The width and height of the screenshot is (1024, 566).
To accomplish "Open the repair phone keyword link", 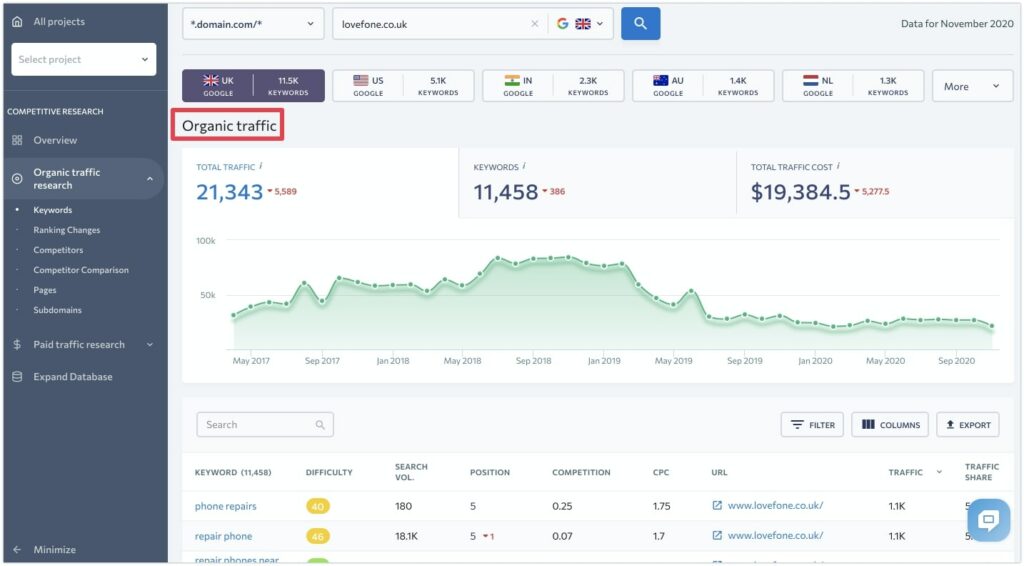I will click(223, 537).
